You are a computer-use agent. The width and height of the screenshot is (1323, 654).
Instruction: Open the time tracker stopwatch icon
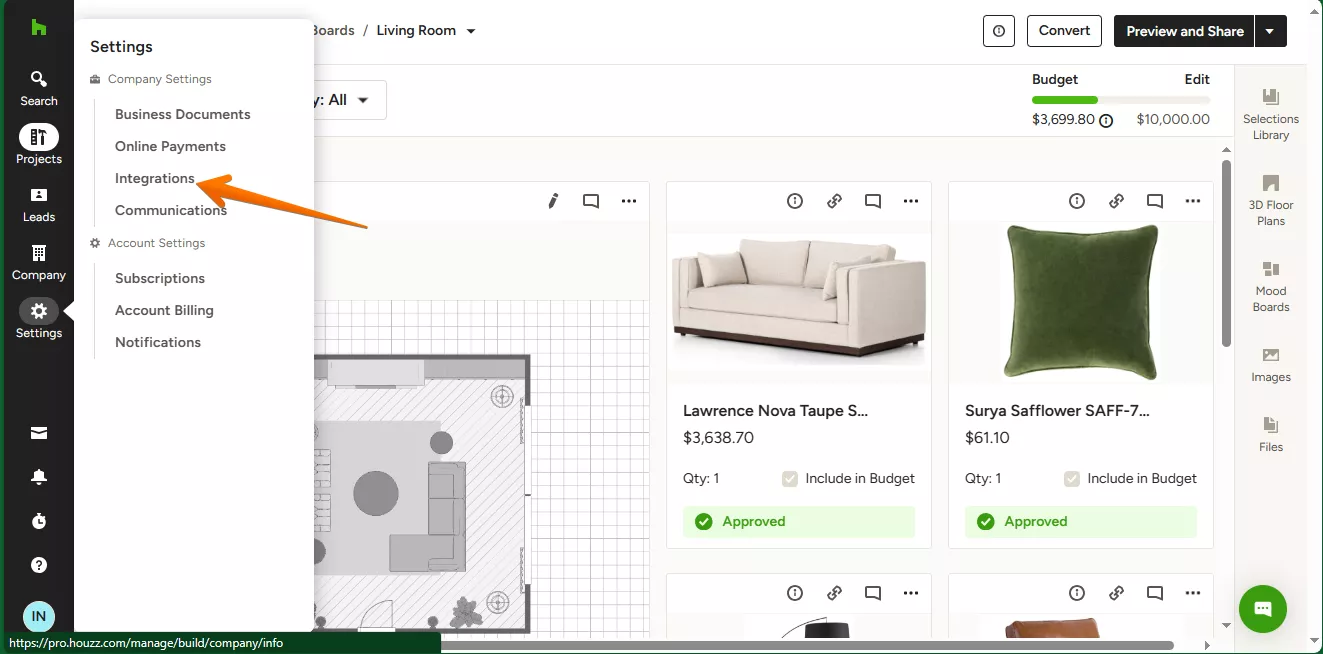click(x=39, y=521)
